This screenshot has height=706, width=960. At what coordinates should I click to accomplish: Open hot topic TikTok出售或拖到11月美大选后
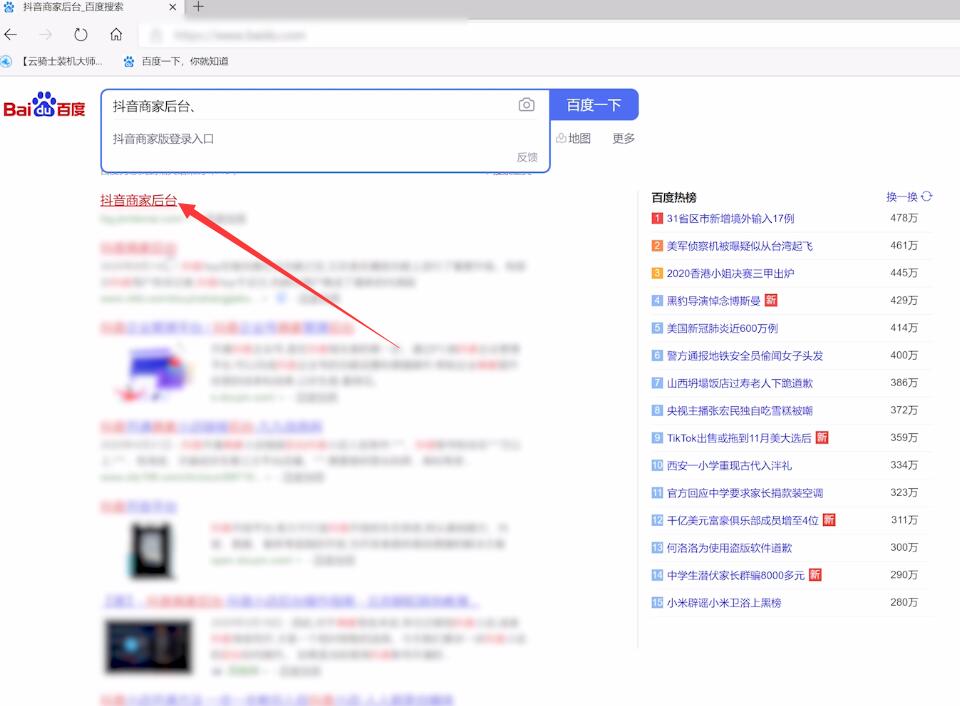(739, 438)
